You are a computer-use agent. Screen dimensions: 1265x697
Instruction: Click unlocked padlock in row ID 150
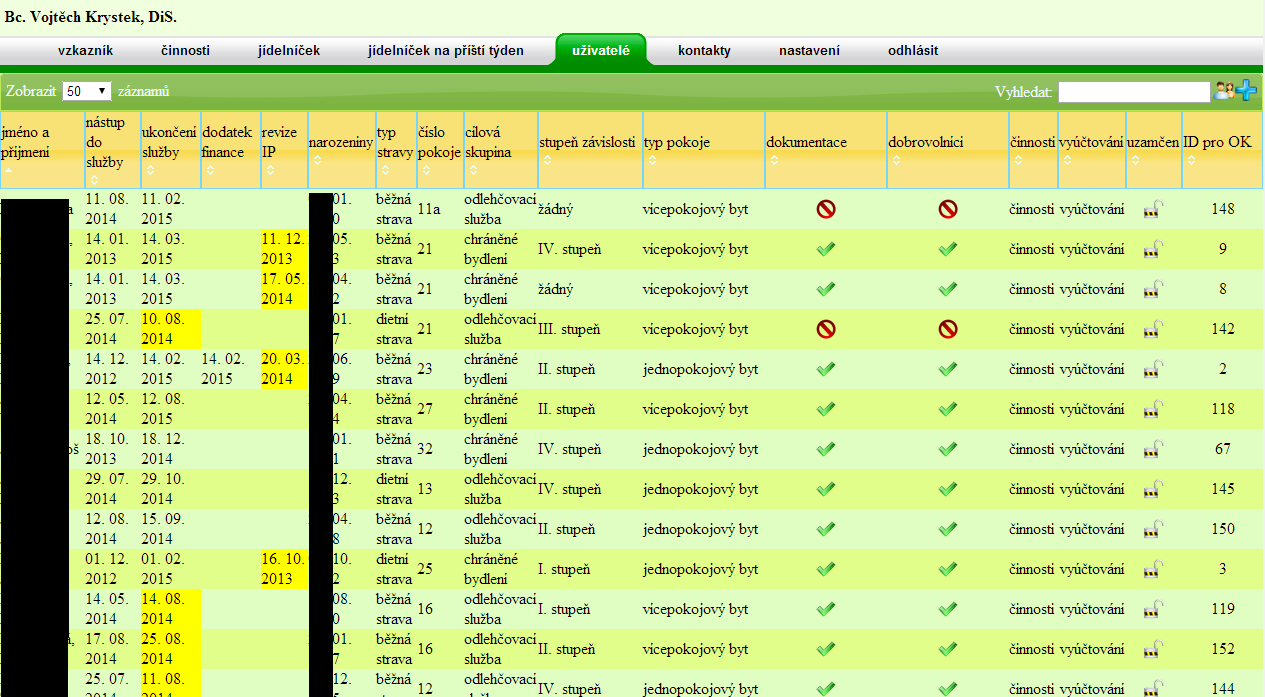tap(1153, 529)
